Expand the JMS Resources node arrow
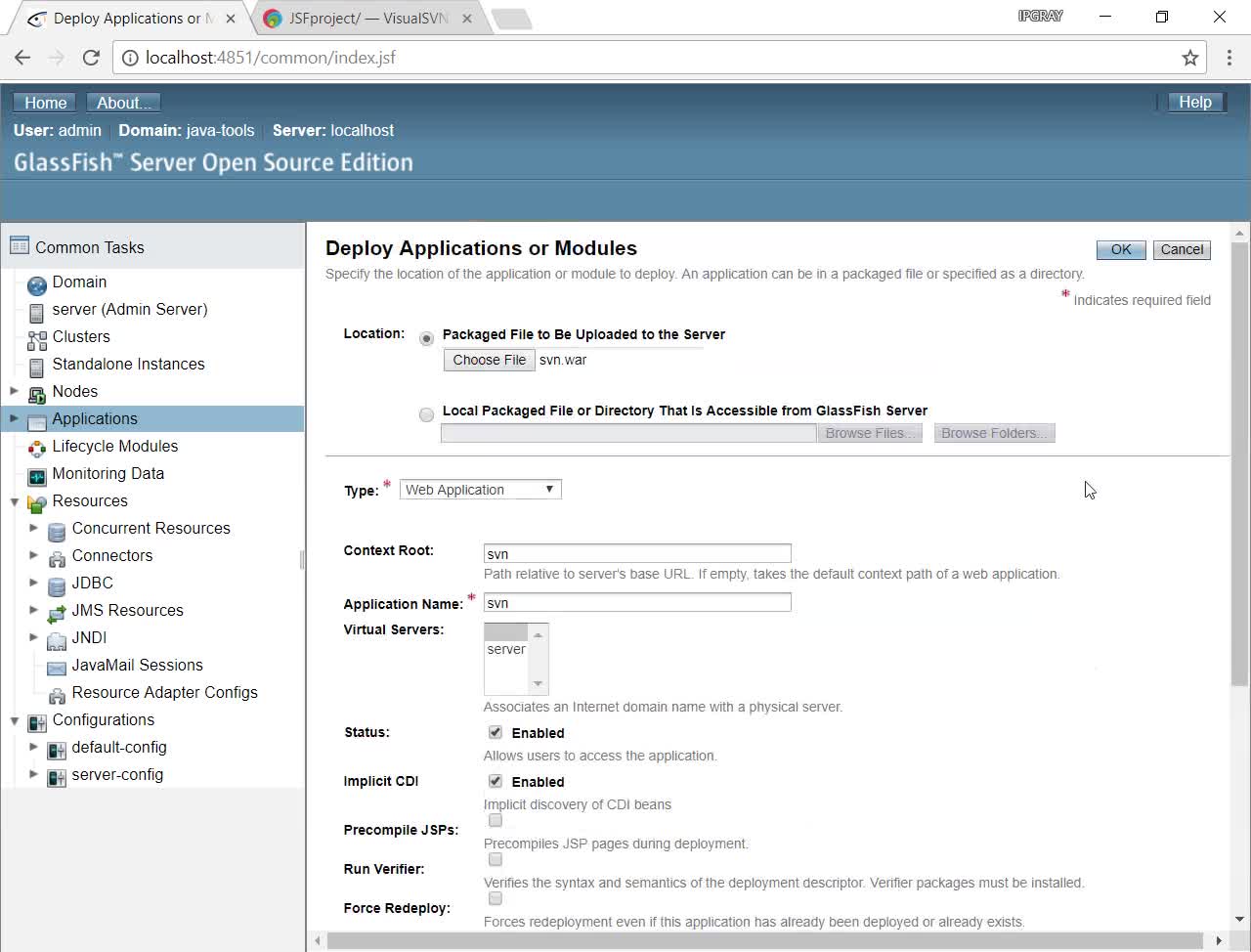 (x=33, y=610)
